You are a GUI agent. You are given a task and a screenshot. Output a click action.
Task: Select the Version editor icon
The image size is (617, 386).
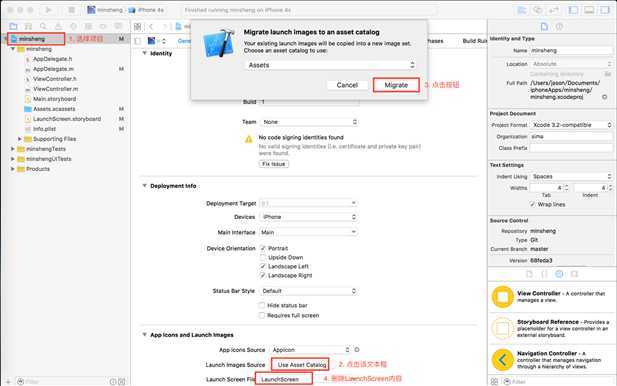pyautogui.click(x=553, y=10)
